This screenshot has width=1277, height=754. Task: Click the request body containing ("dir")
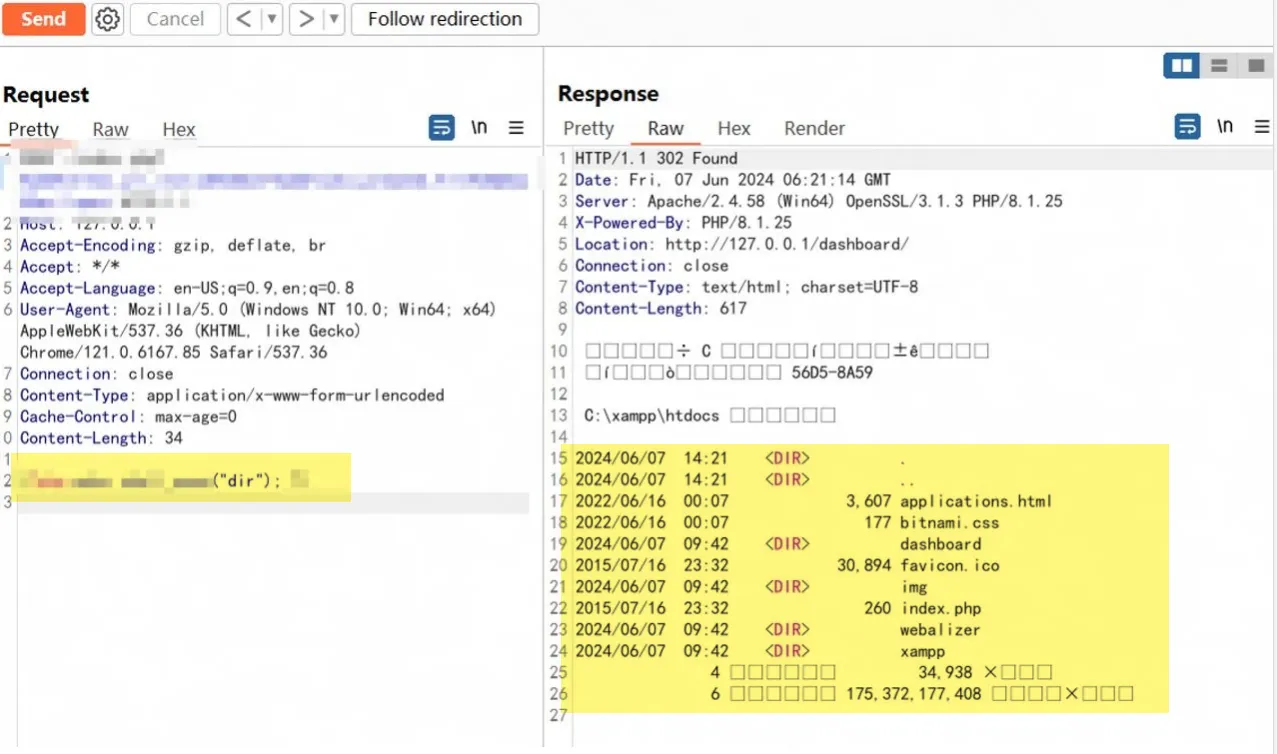[165, 481]
